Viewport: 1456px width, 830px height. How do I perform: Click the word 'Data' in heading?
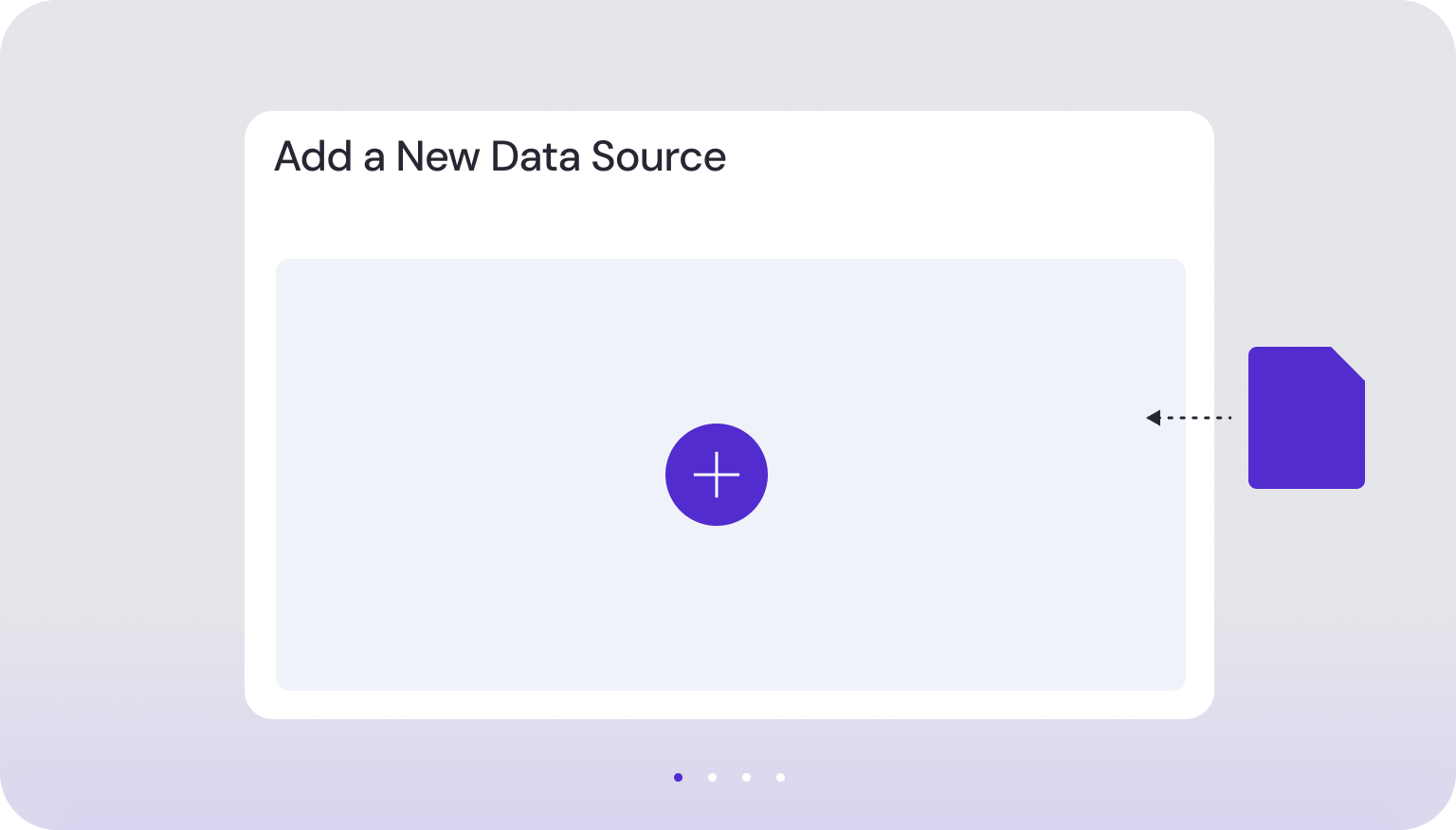535,156
